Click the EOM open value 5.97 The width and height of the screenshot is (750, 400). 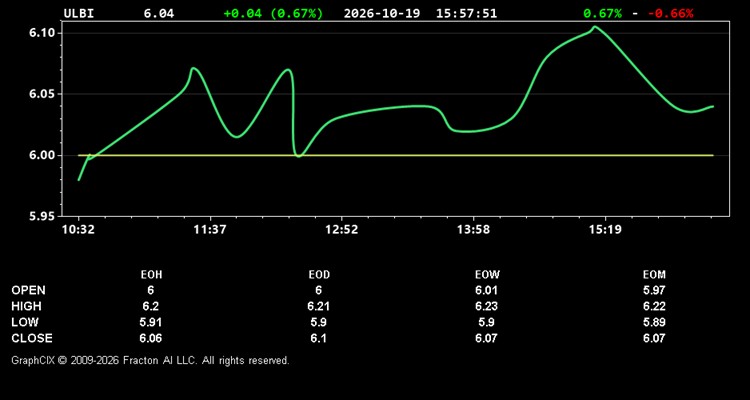pos(654,290)
